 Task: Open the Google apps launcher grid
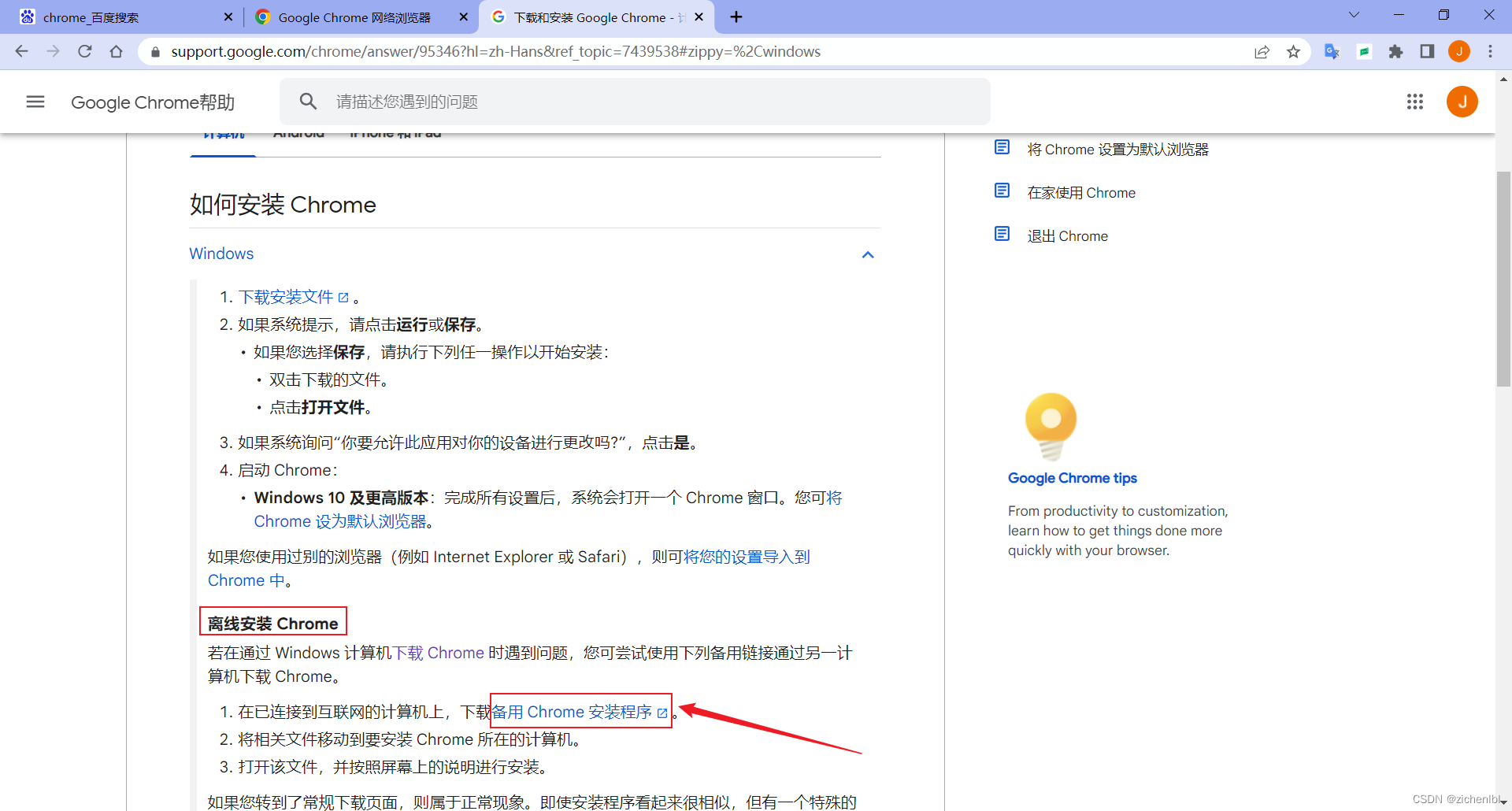pyautogui.click(x=1415, y=102)
